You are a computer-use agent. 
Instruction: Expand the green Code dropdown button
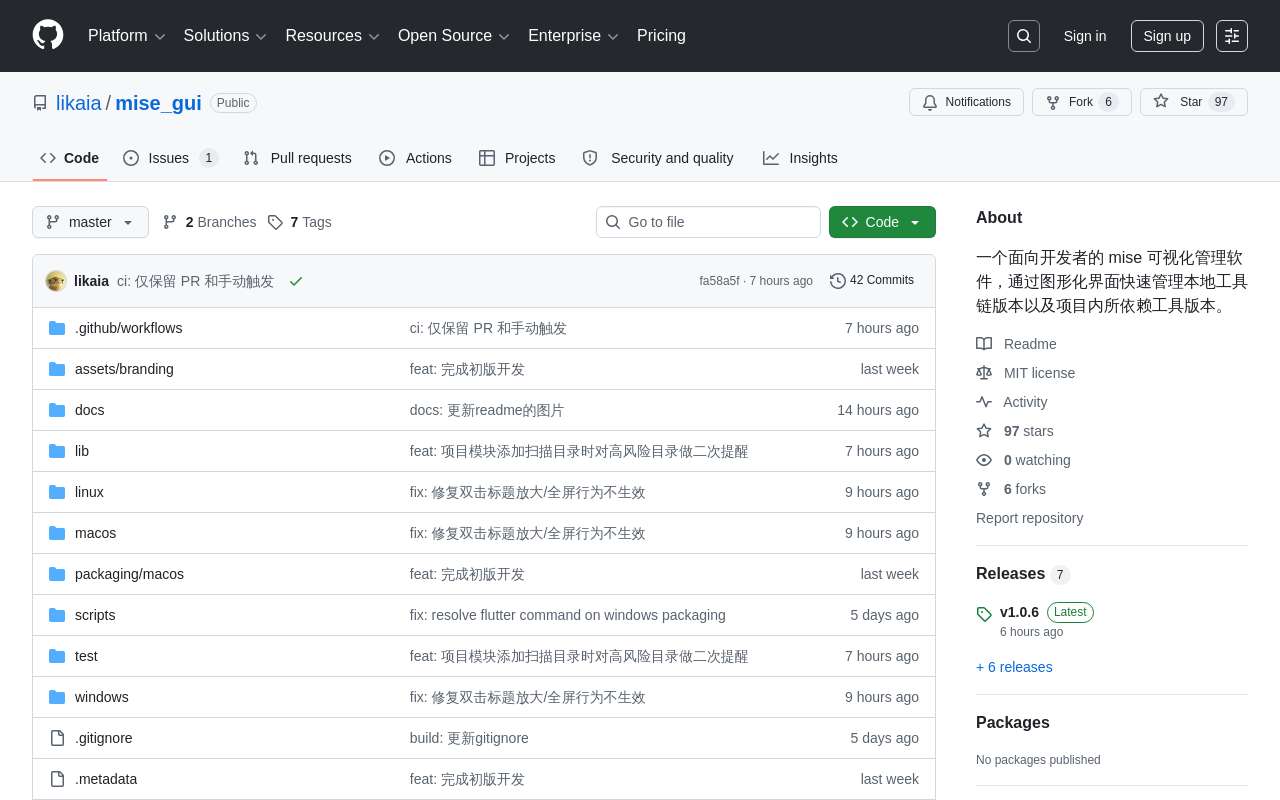[x=882, y=222]
